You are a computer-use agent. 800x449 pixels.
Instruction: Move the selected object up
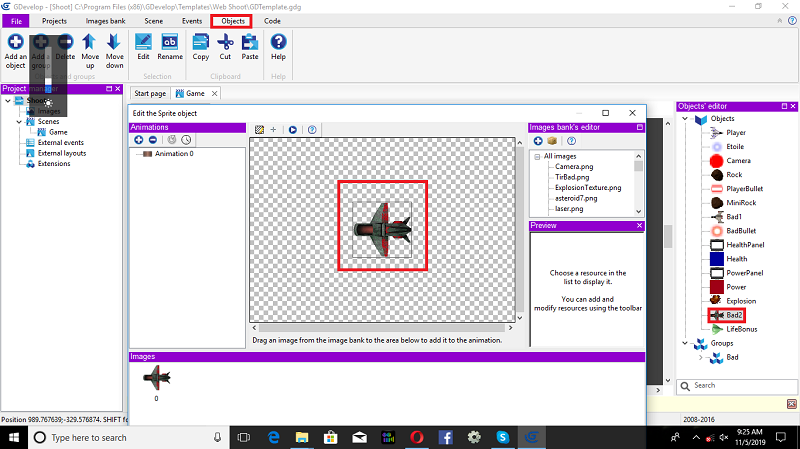pyautogui.click(x=90, y=51)
